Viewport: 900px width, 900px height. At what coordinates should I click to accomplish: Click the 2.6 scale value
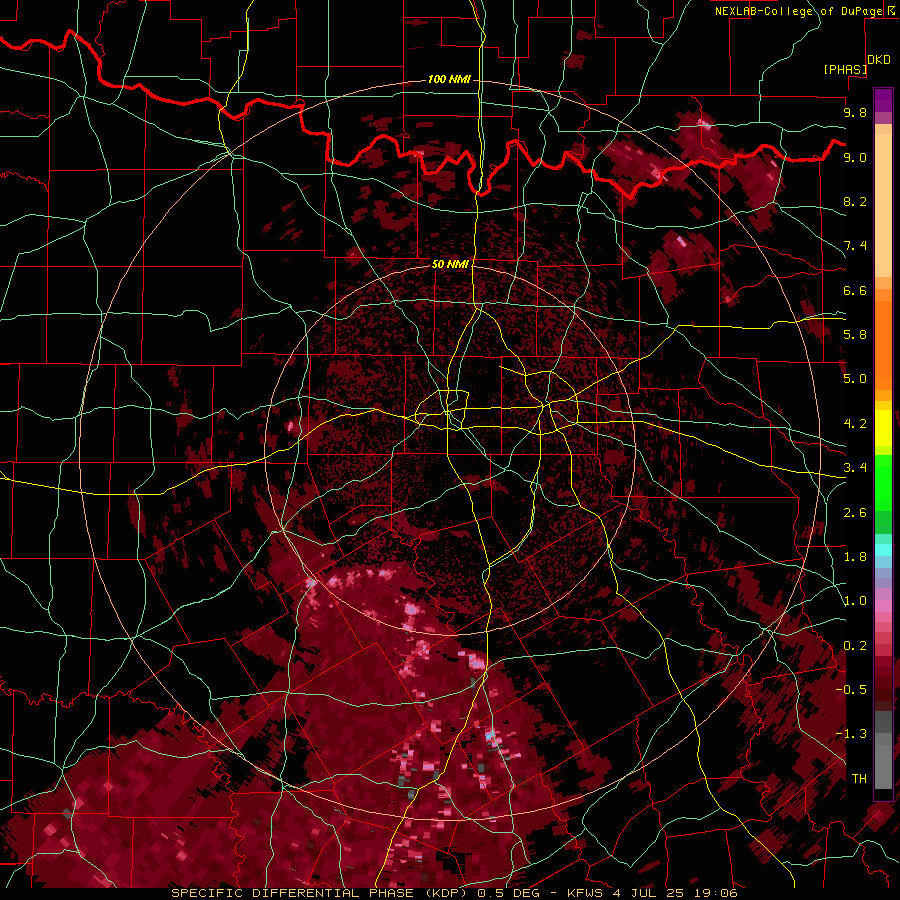[x=855, y=513]
